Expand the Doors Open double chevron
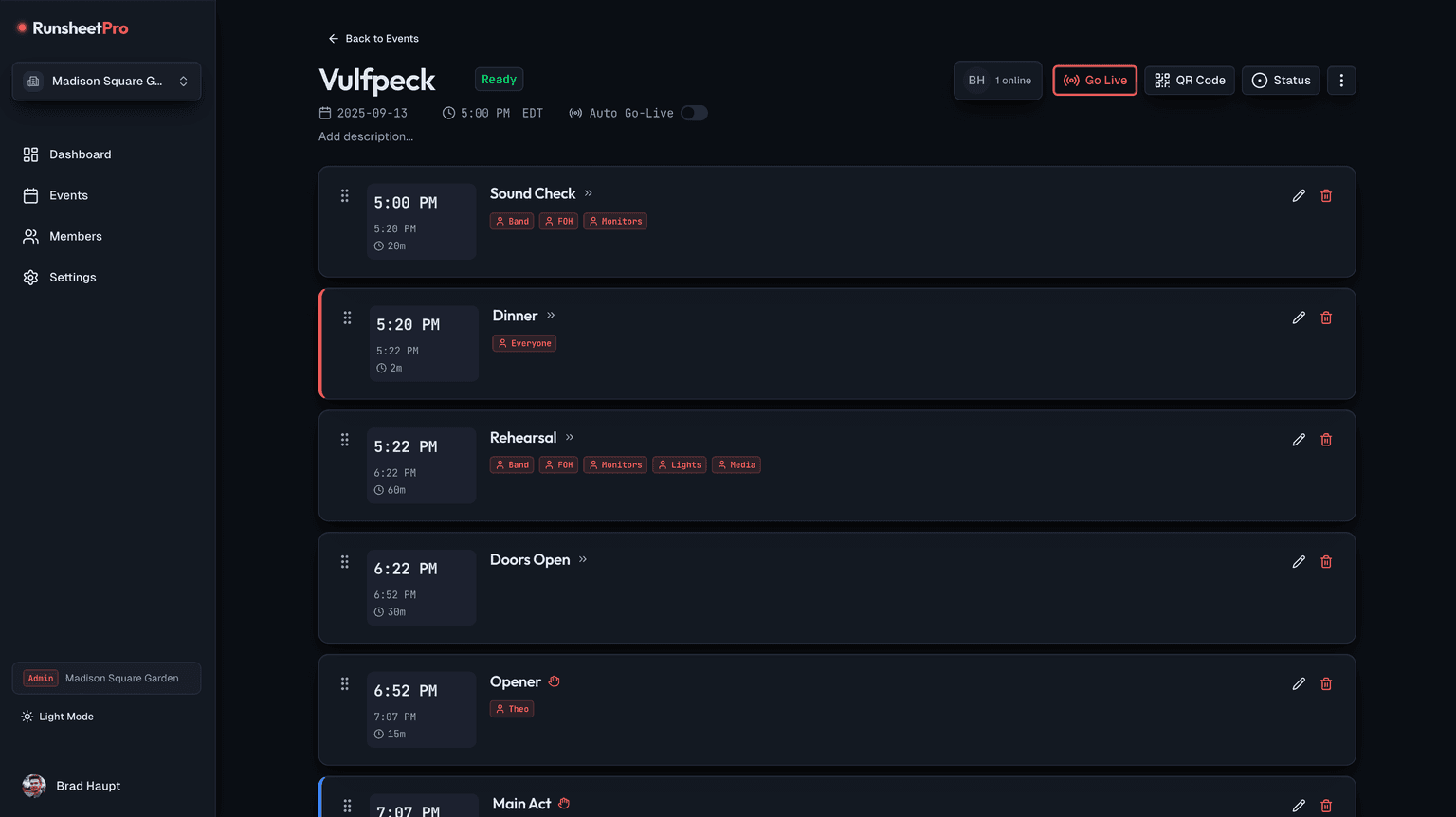1456x817 pixels. tap(583, 559)
